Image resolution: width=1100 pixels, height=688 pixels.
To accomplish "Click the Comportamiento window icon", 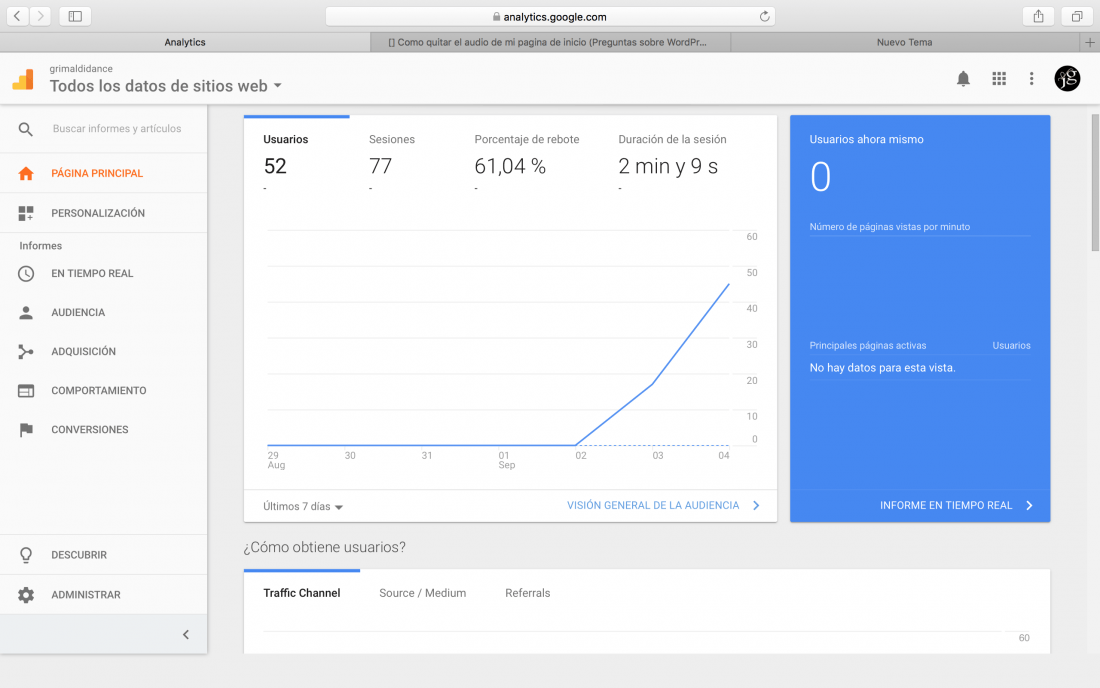I will (26, 391).
